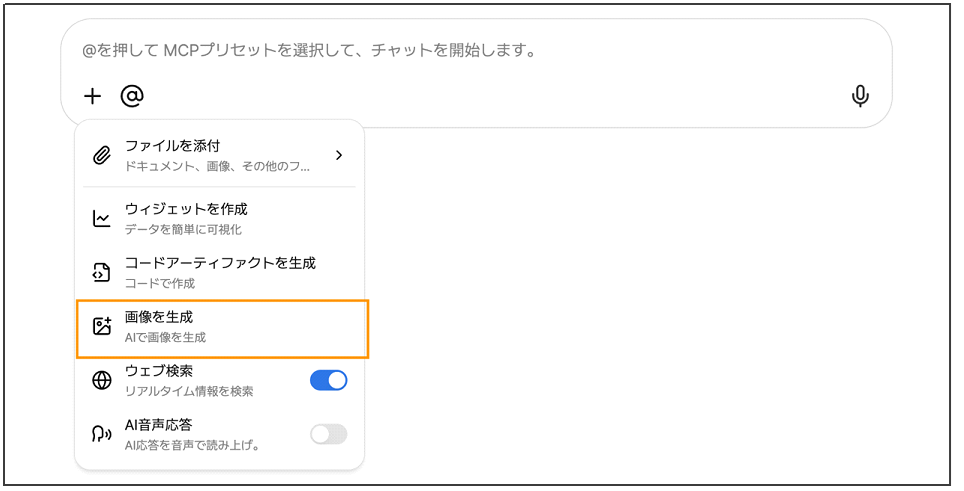Click the globe icon for ウェブ検索
This screenshot has width=964, height=491.
pos(101,380)
